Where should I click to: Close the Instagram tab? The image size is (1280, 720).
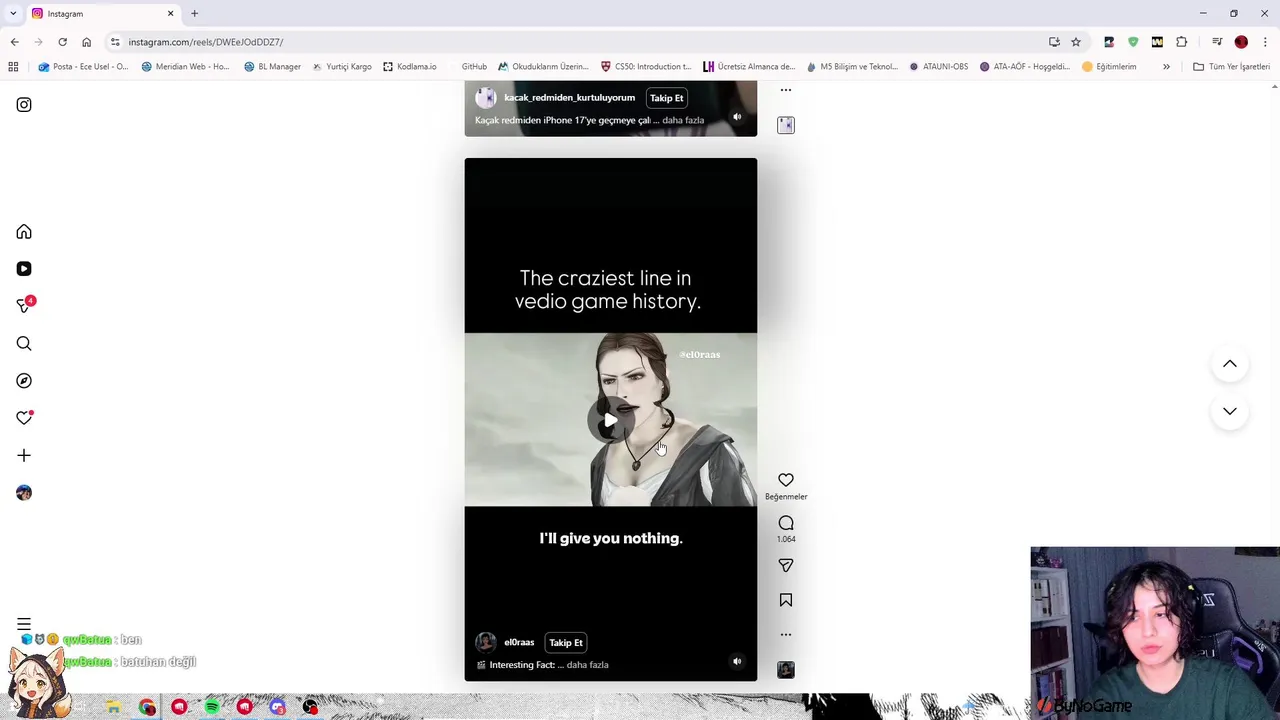tap(170, 14)
